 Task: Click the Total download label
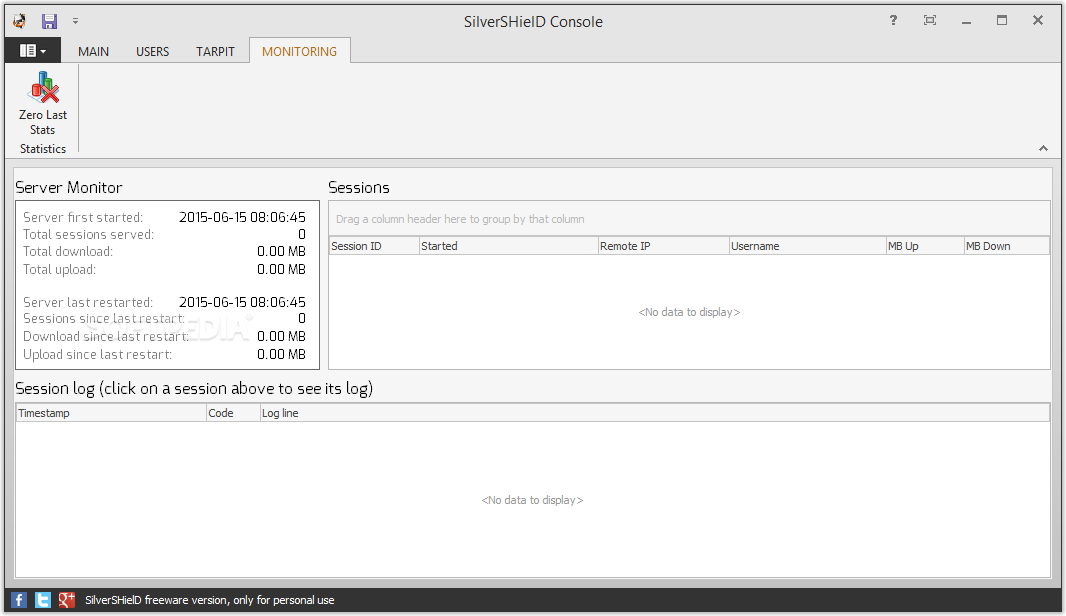pyautogui.click(x=68, y=252)
